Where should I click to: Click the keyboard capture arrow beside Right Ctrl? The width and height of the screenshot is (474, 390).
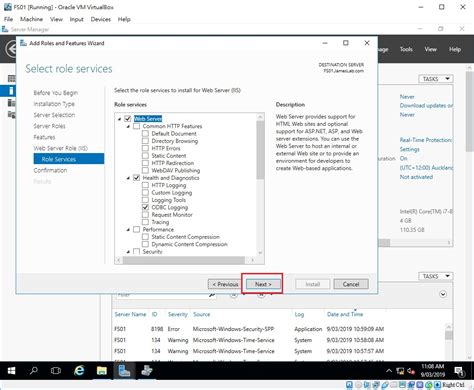point(437,385)
